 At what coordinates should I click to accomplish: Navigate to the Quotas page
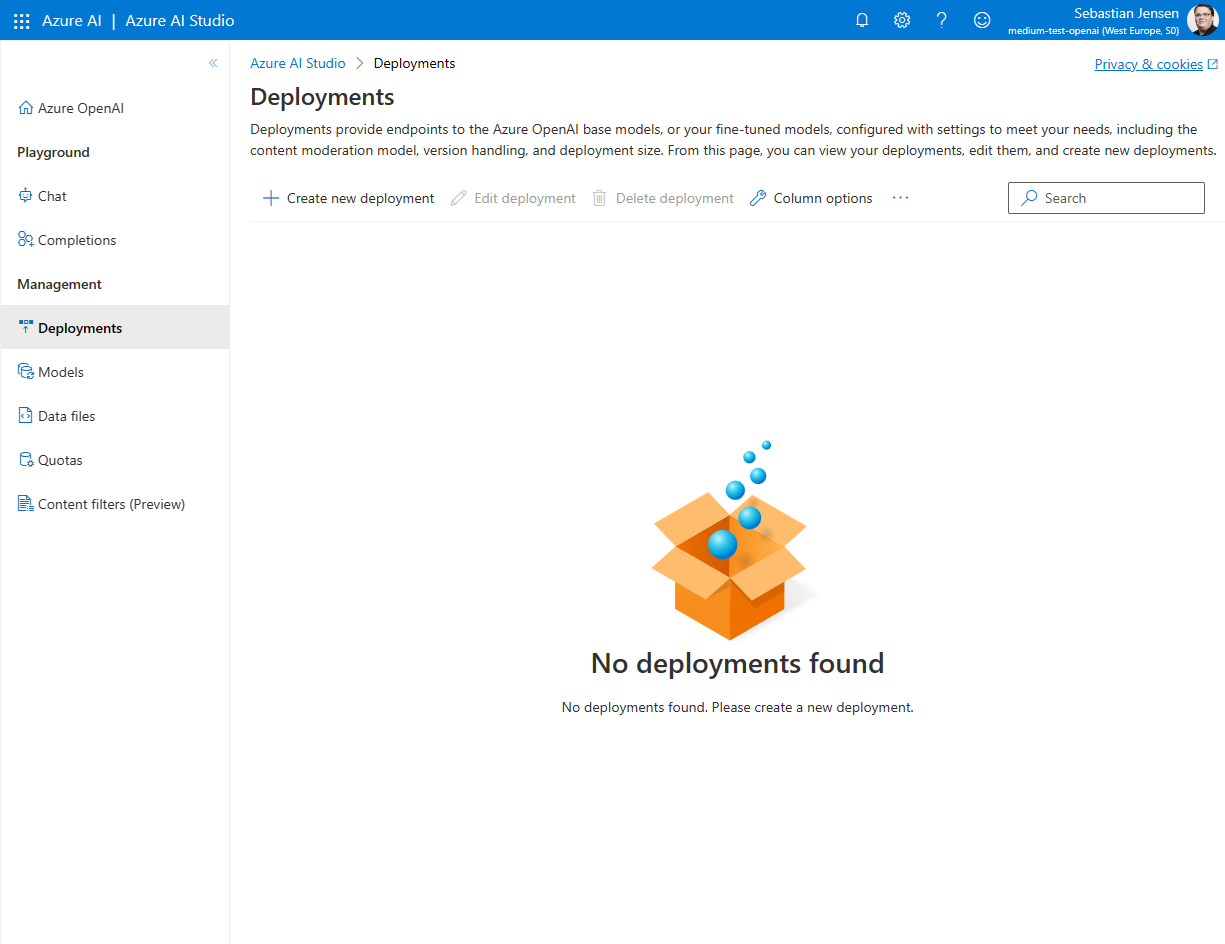60,460
